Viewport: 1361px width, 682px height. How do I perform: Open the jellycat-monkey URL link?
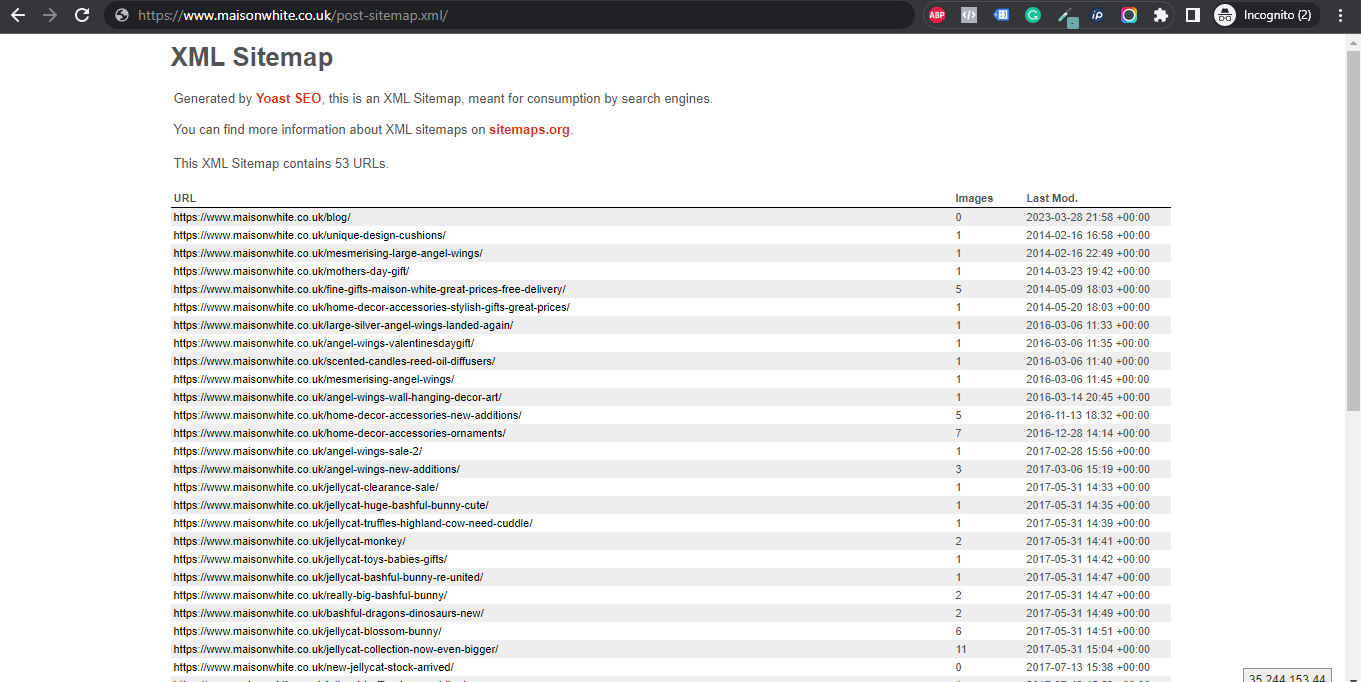click(289, 541)
